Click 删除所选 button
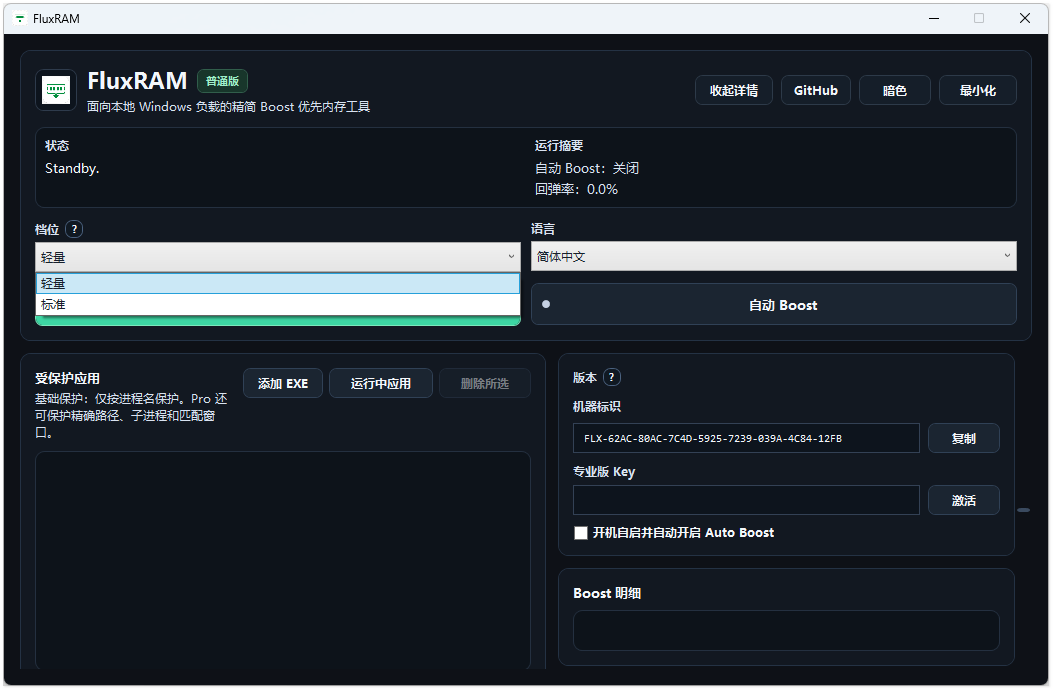 pyautogui.click(x=485, y=383)
